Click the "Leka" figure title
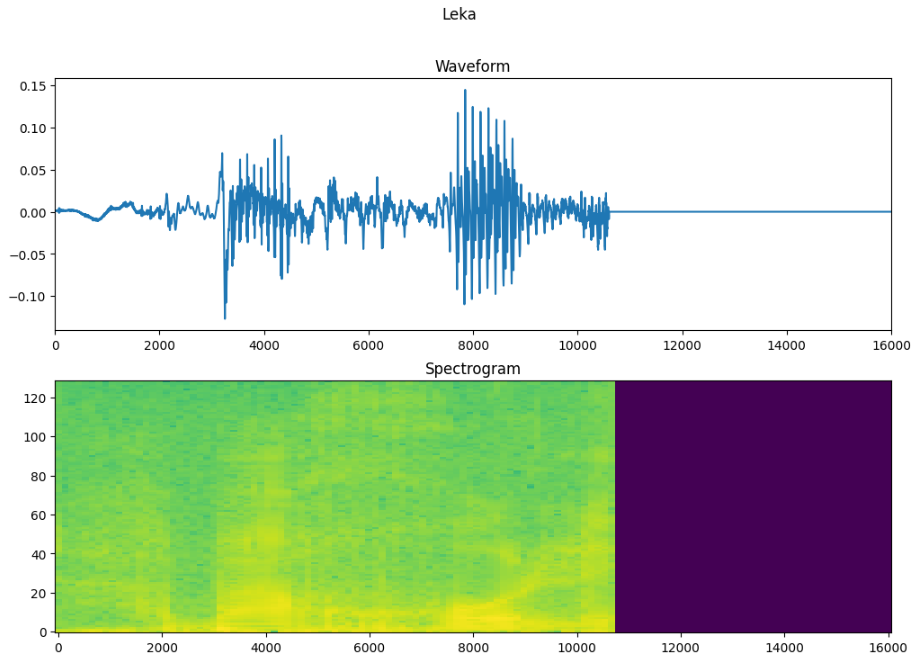Screen dimensions: 920x663 457,14
